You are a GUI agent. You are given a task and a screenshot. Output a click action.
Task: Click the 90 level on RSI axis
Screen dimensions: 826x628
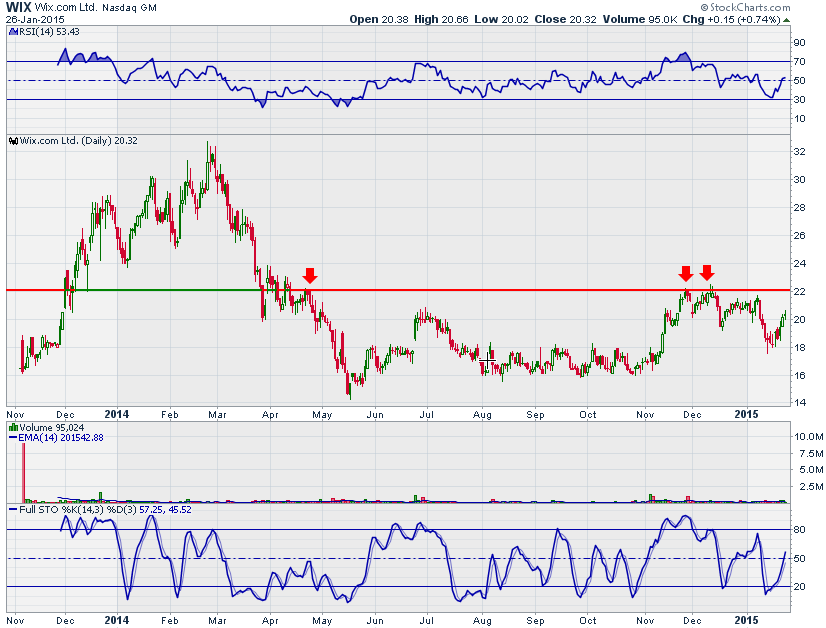[x=800, y=43]
